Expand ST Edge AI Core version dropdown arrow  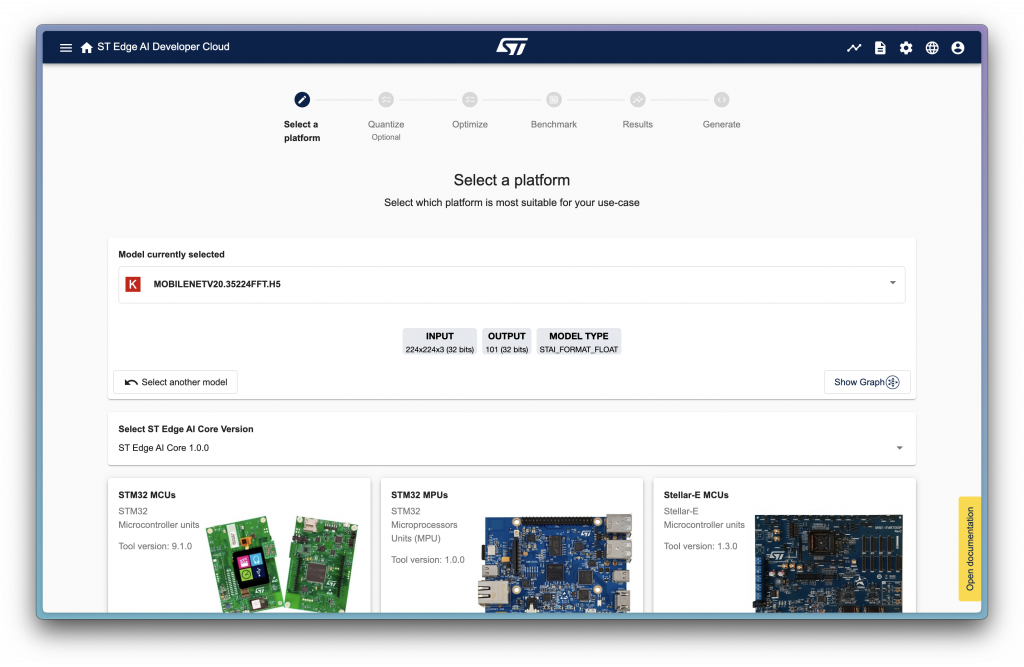tap(899, 448)
